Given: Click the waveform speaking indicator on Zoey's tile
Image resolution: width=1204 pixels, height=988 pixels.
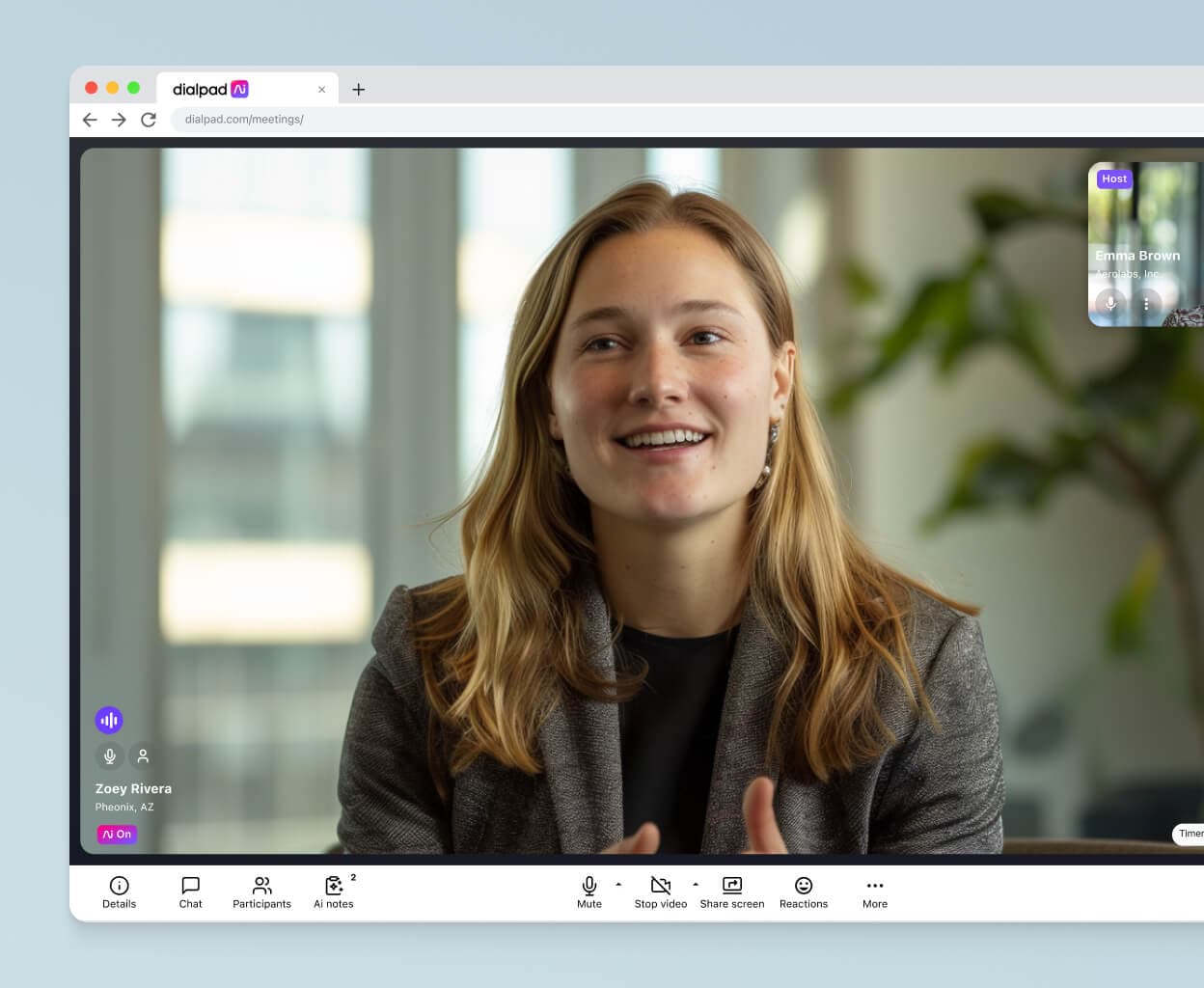Looking at the screenshot, I should pos(109,720).
